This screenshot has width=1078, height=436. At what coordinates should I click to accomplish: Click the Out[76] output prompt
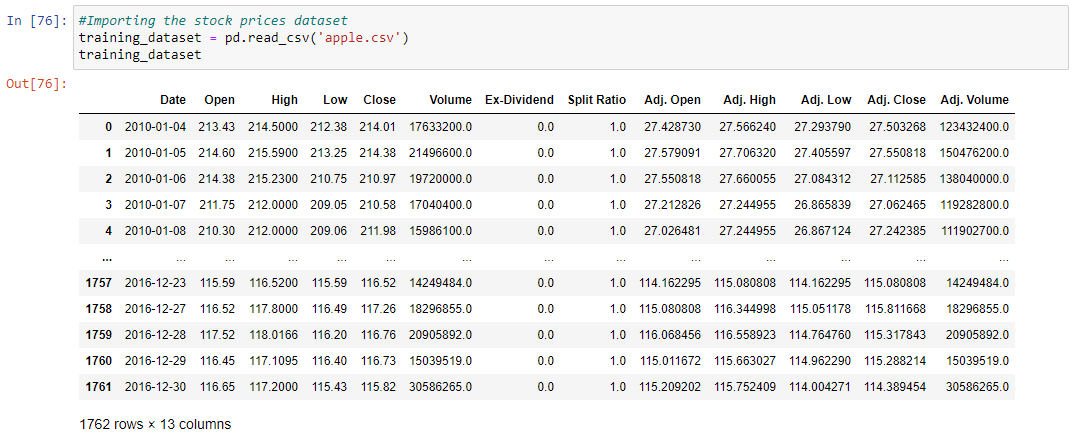point(36,84)
